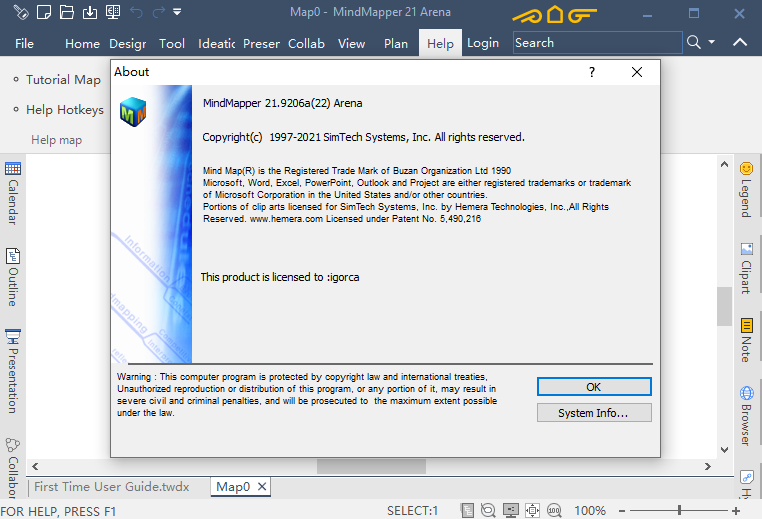Click the System Info... button
The height and width of the screenshot is (519, 762).
coord(594,413)
